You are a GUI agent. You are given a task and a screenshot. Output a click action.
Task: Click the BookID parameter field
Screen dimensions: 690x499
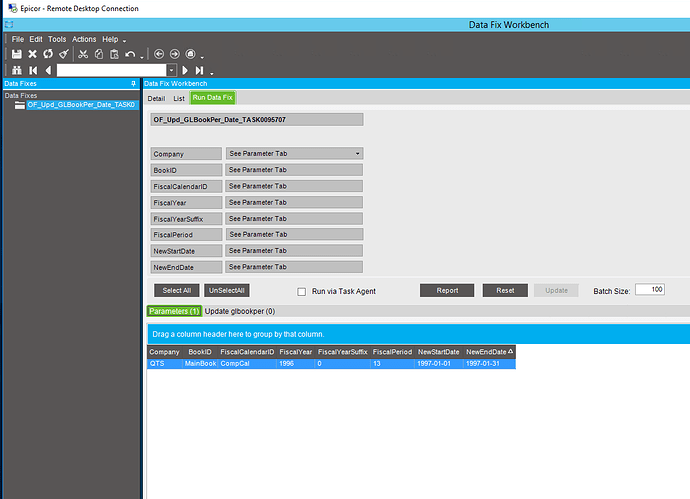click(x=294, y=170)
